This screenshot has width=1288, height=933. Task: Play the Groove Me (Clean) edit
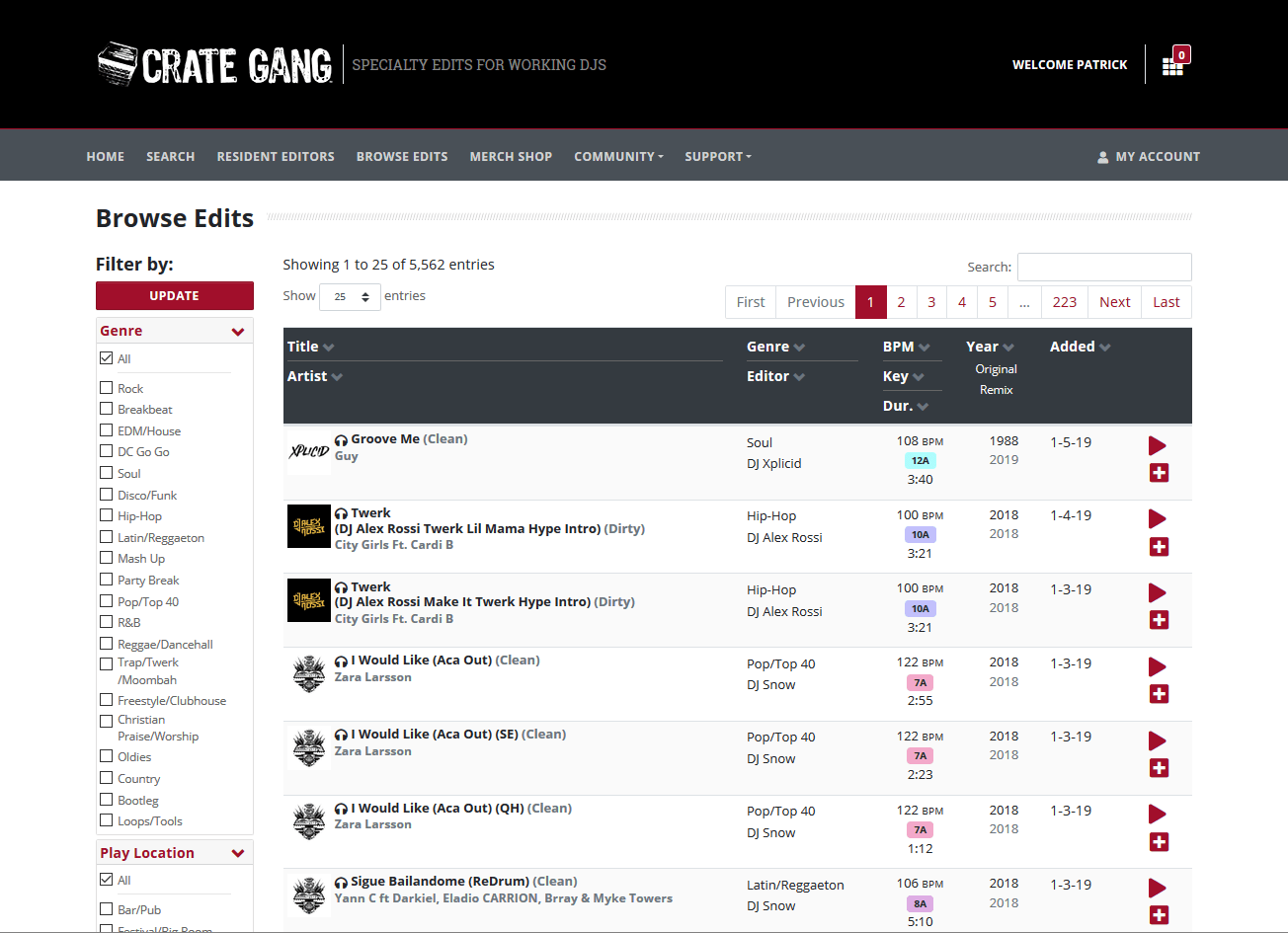click(x=1158, y=446)
